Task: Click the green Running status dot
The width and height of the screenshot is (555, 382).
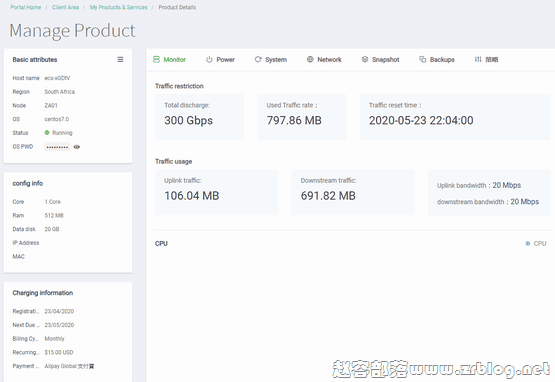Action: tap(47, 133)
